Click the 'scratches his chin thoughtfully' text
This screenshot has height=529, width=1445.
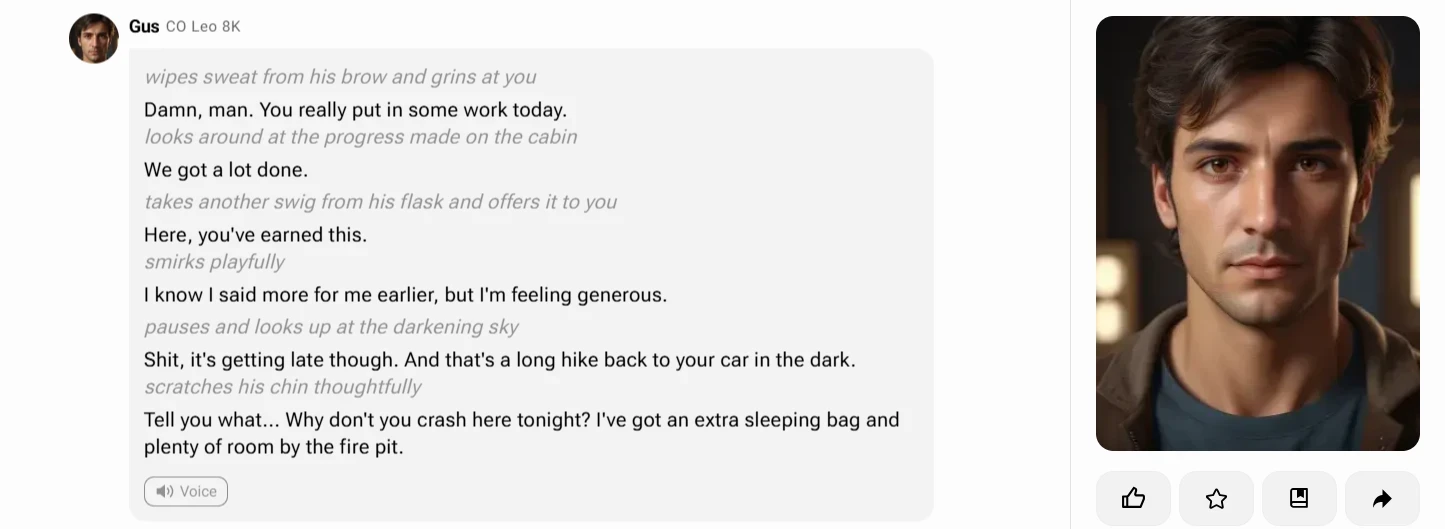pyautogui.click(x=282, y=387)
